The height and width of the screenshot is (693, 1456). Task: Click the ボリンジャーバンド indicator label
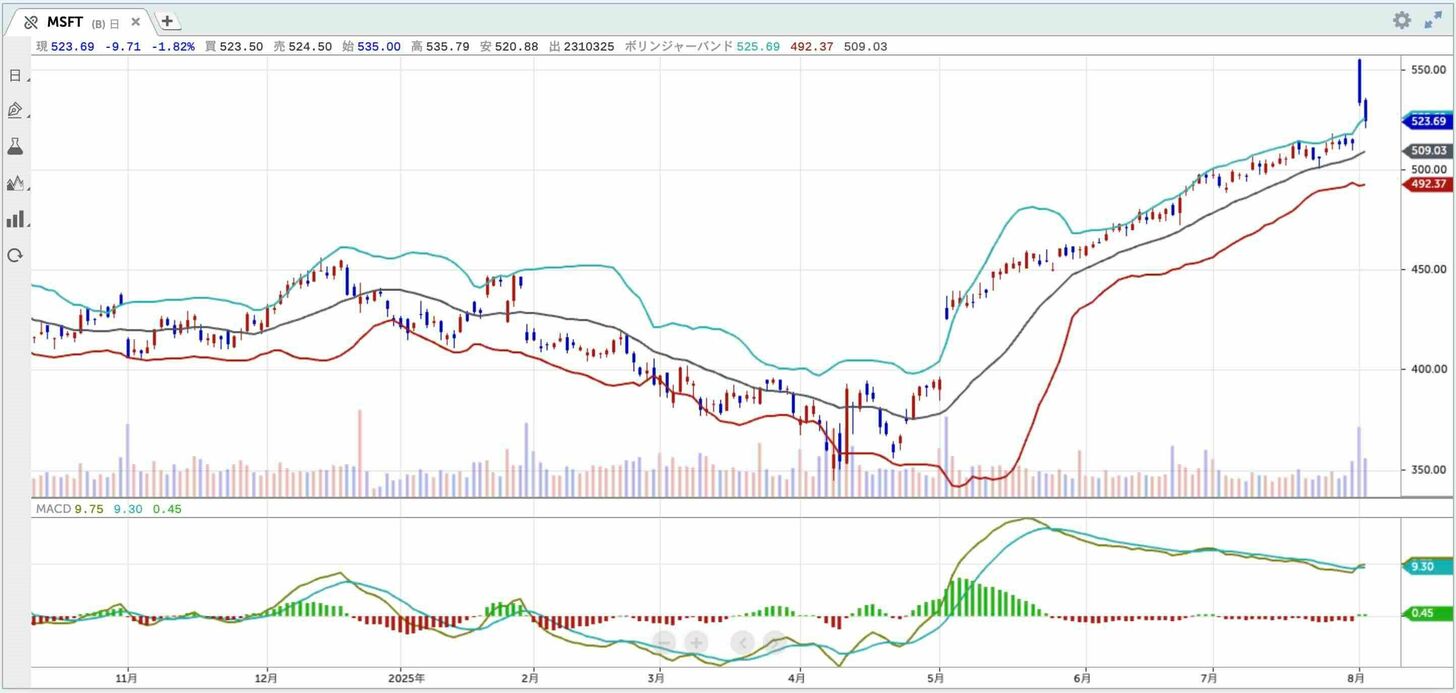[679, 47]
